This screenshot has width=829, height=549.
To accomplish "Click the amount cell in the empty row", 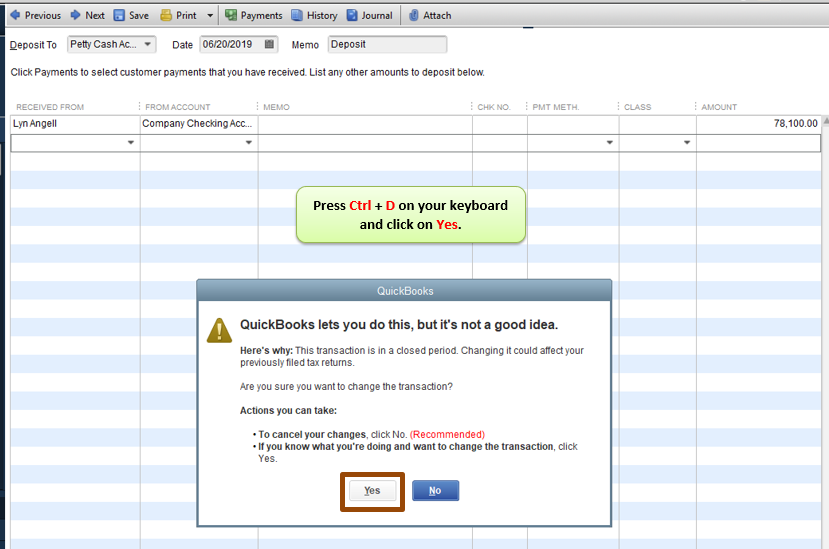I will click(x=759, y=143).
